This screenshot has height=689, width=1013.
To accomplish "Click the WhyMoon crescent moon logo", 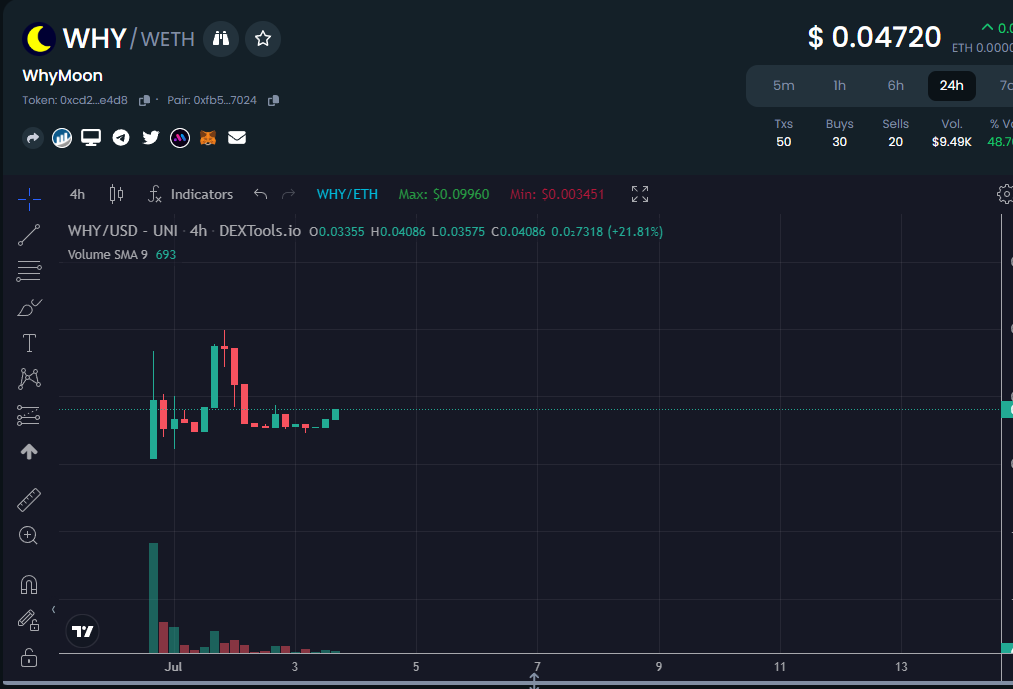I will [x=39, y=39].
